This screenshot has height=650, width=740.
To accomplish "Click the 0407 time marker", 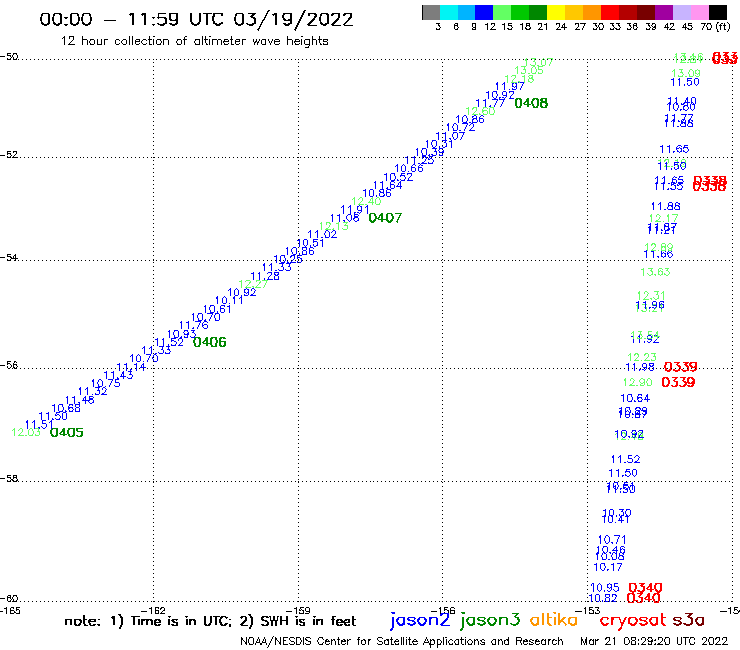I will tap(385, 218).
